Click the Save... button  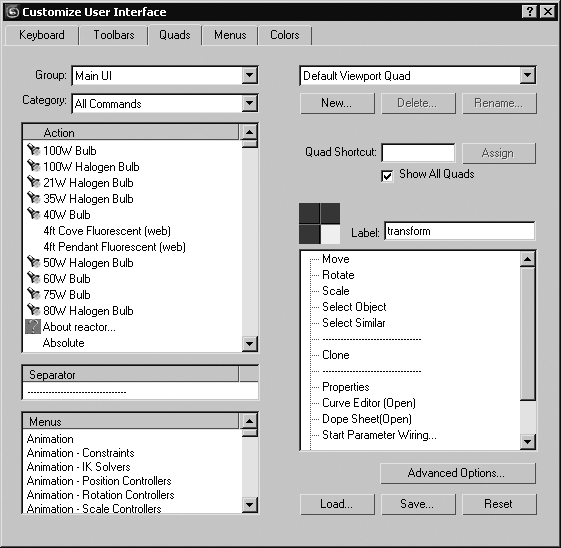tap(418, 504)
